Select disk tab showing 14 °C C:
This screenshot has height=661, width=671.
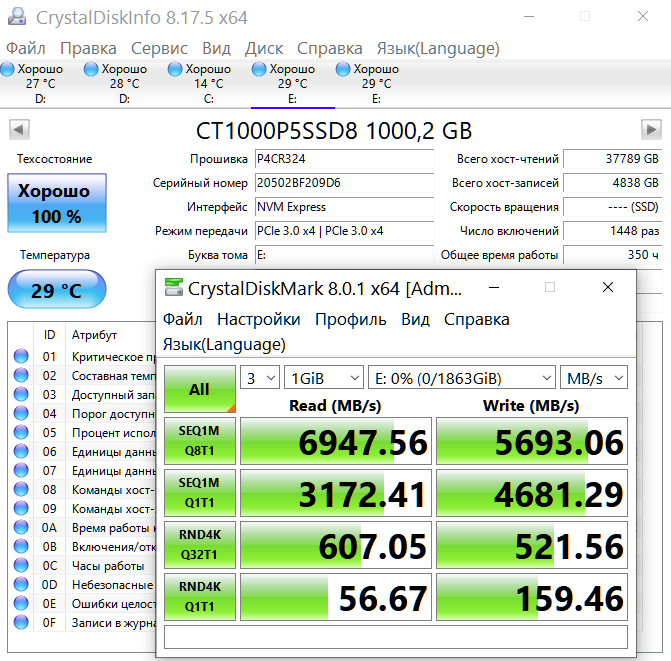tap(208, 83)
